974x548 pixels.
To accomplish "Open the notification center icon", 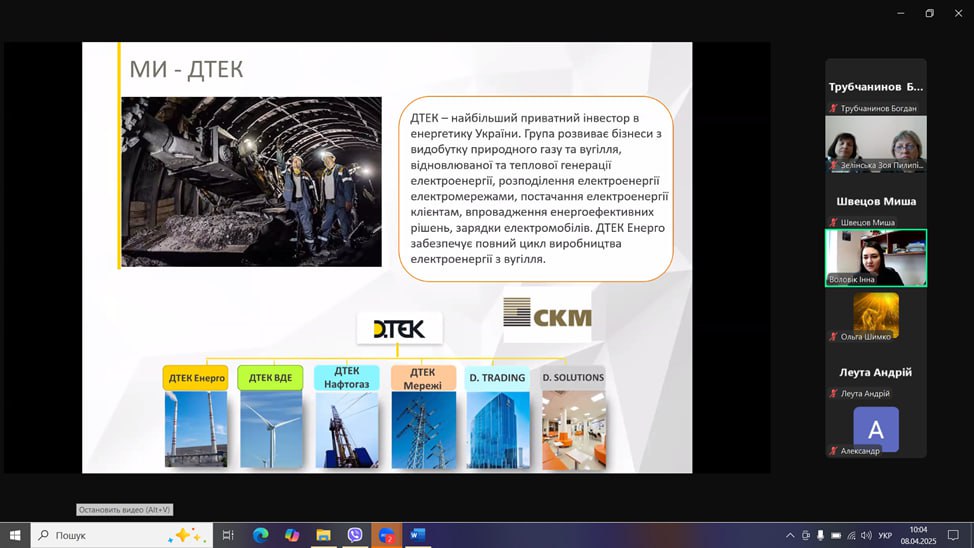I will coord(953,535).
